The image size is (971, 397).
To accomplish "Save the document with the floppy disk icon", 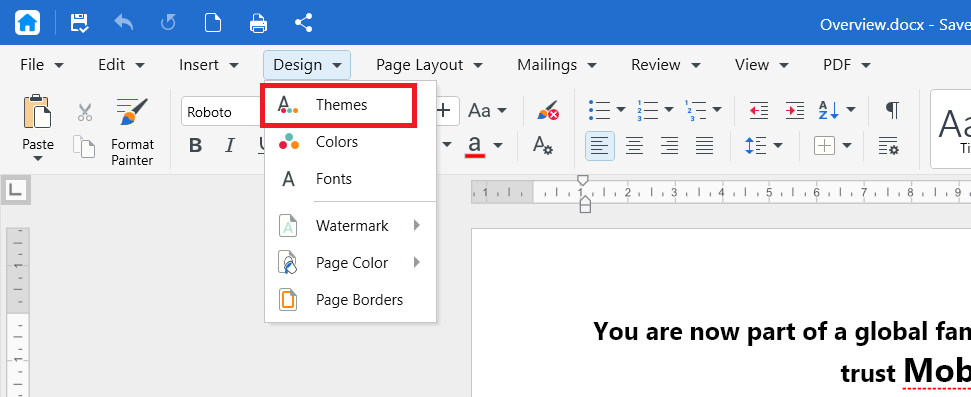I will pyautogui.click(x=79, y=23).
